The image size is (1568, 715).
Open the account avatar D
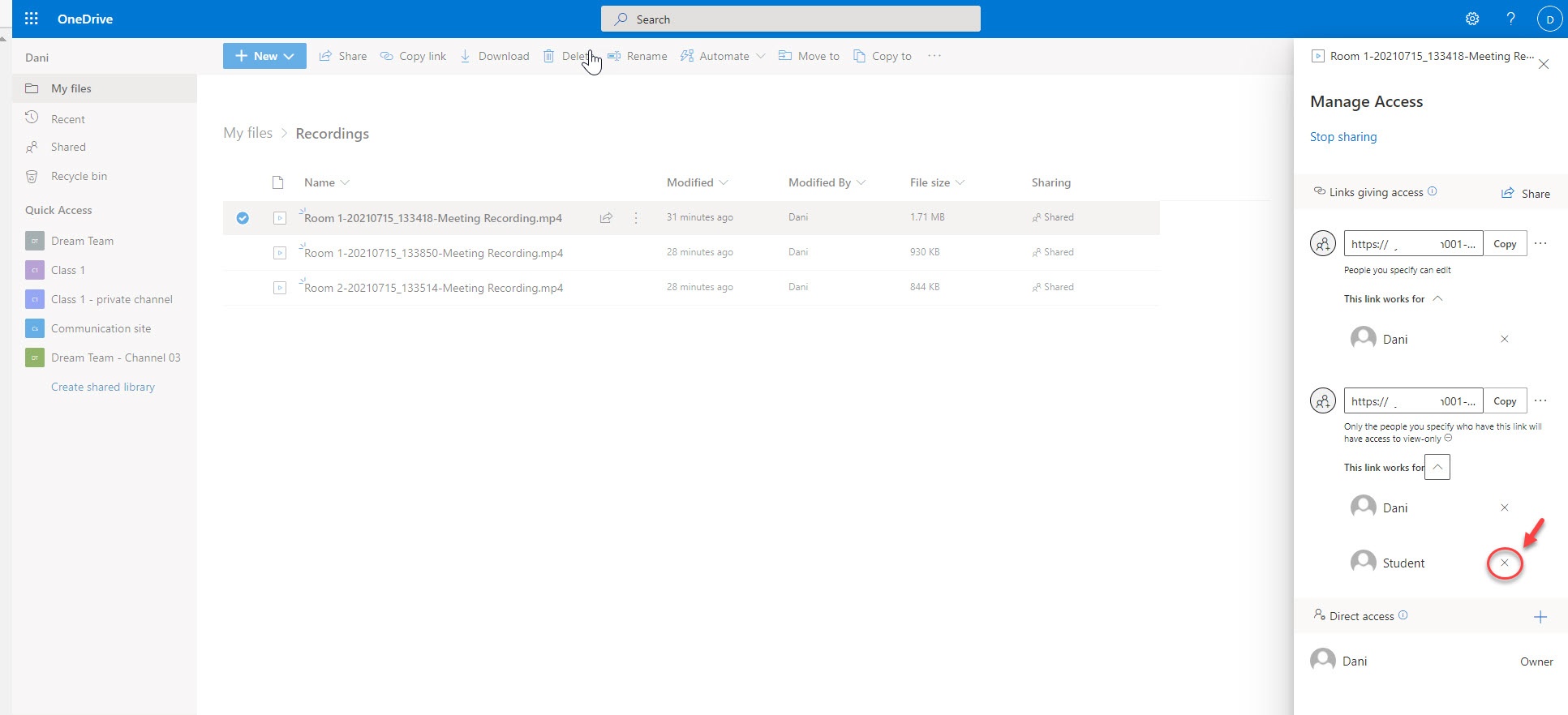(1549, 19)
